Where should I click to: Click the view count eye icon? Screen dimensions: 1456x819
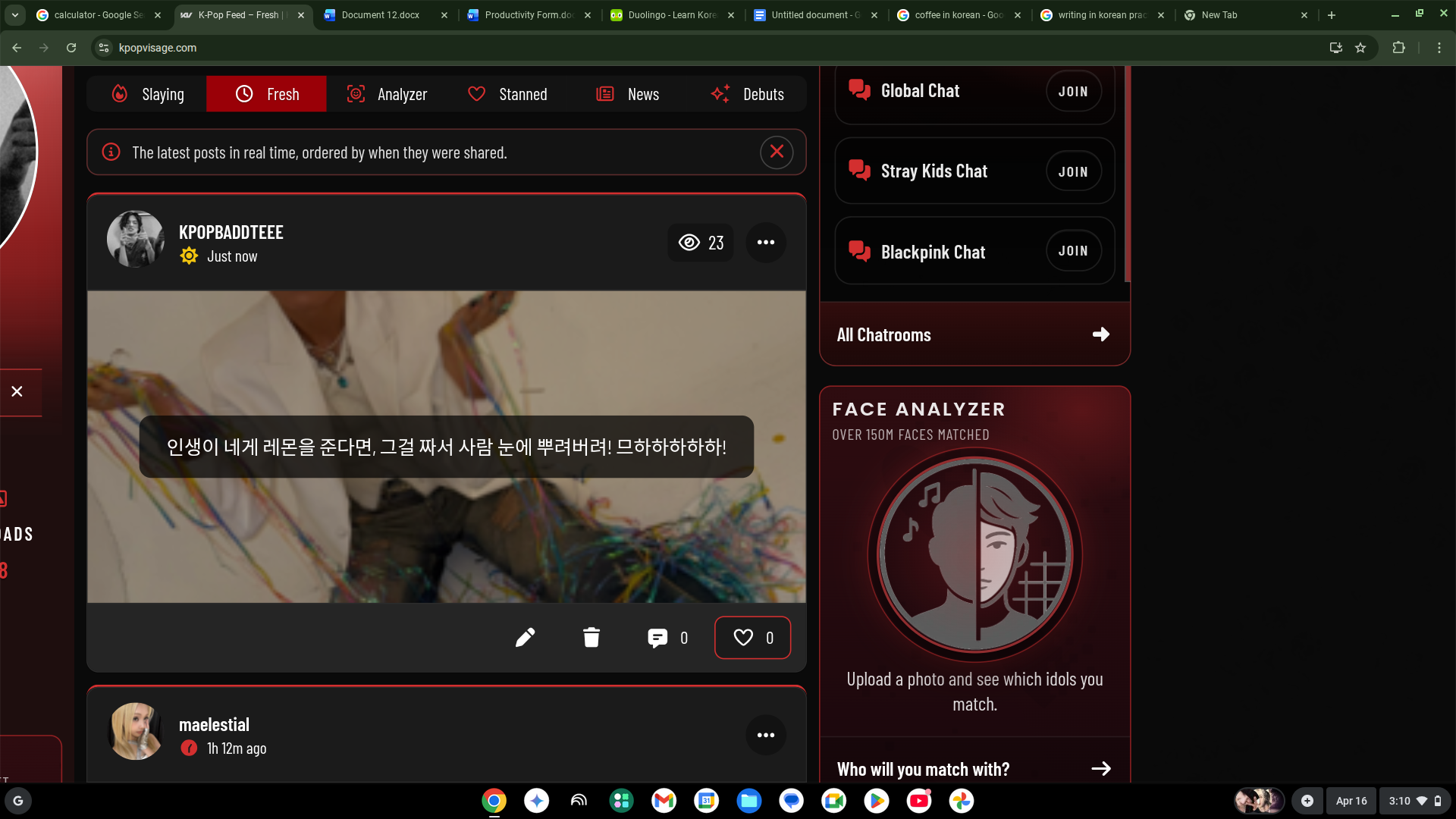[689, 243]
